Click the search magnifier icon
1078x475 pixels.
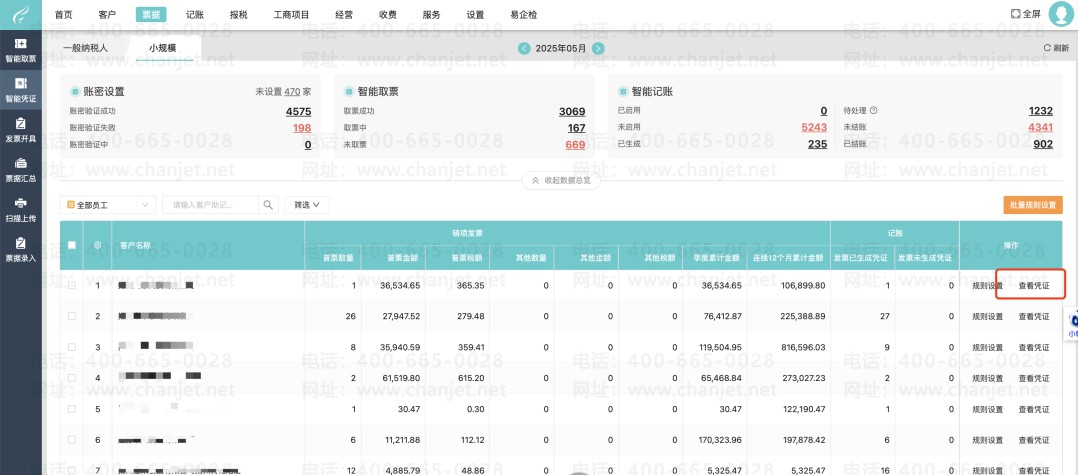point(268,205)
